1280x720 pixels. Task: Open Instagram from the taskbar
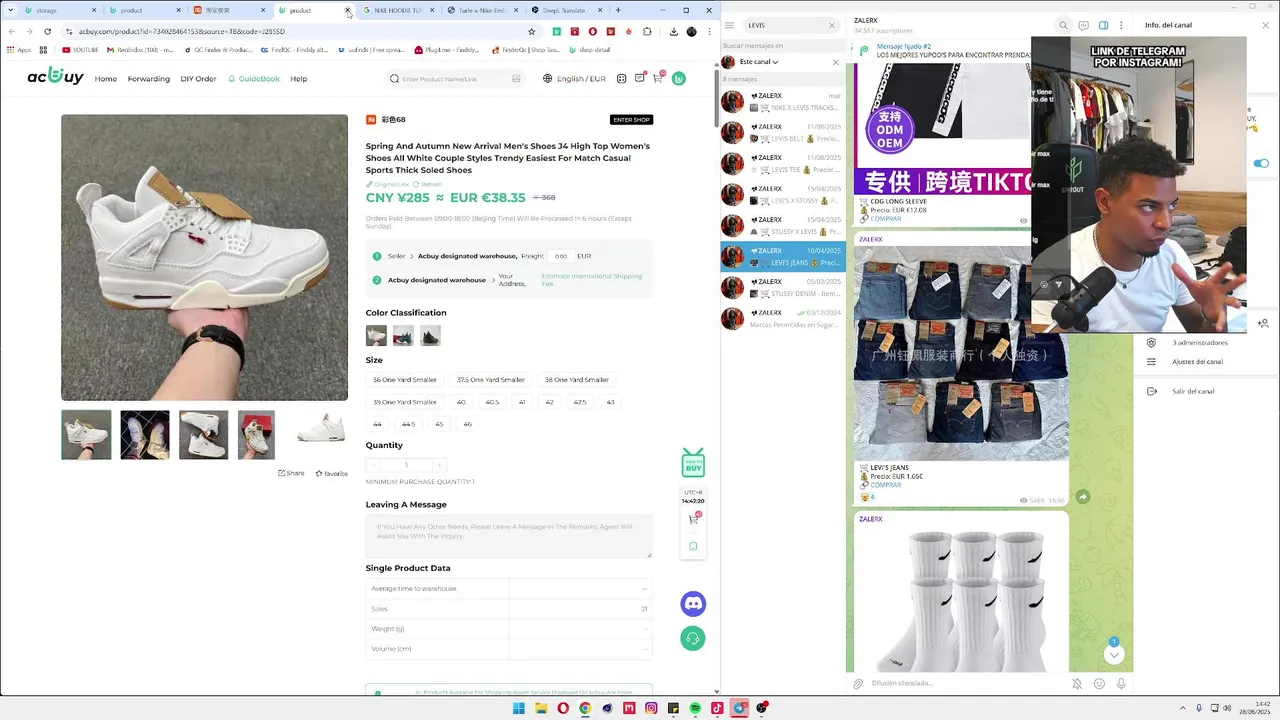coord(651,708)
